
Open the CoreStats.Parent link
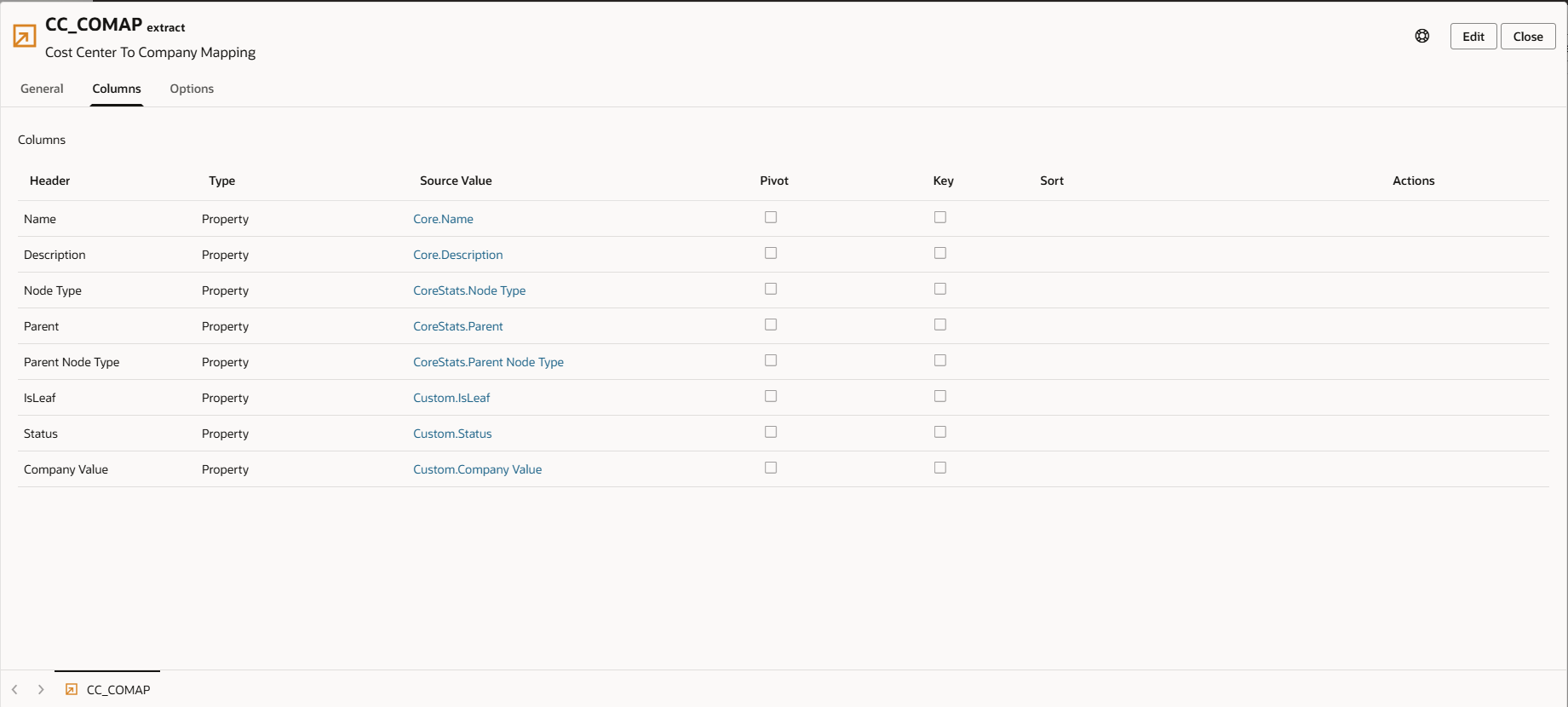[458, 326]
